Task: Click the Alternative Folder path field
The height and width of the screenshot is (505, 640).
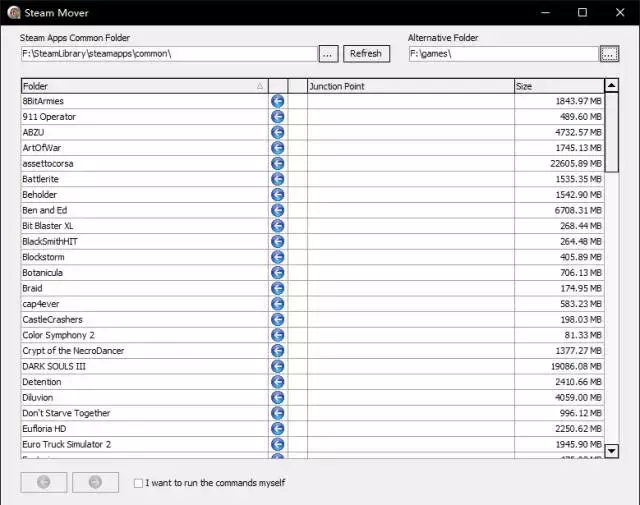Action: tap(504, 54)
